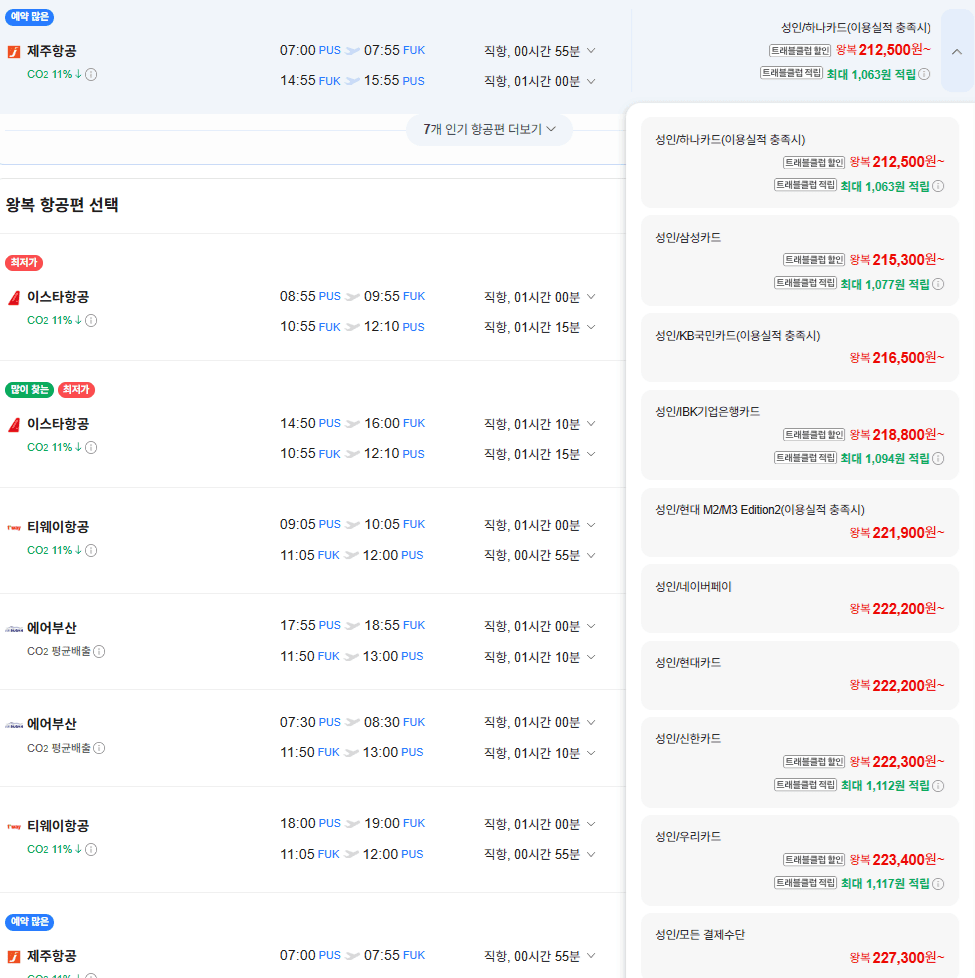Open CO2 info icon for 티웨이항공 18:00 flight
Image resolution: width=975 pixels, height=978 pixels.
tap(91, 849)
